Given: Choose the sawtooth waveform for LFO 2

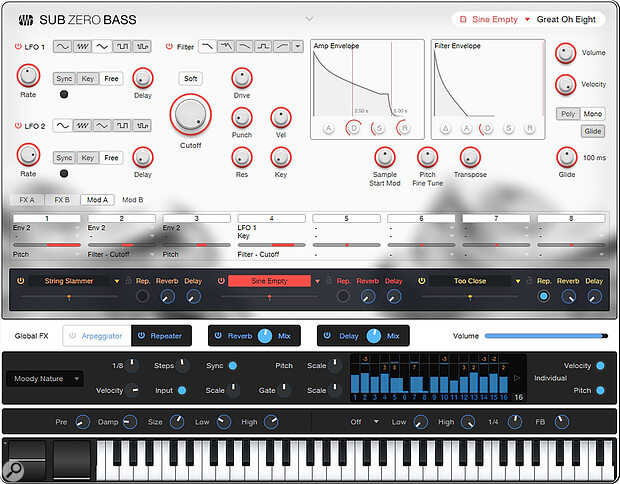Looking at the screenshot, I should [82, 126].
